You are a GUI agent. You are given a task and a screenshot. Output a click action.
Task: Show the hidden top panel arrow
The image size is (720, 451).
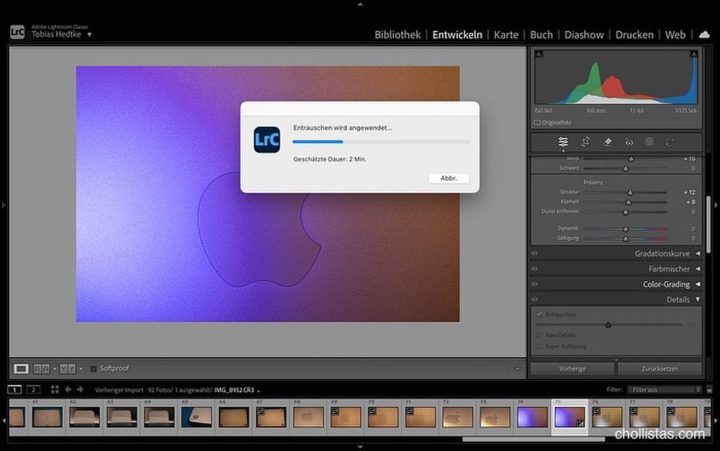click(x=360, y=4)
